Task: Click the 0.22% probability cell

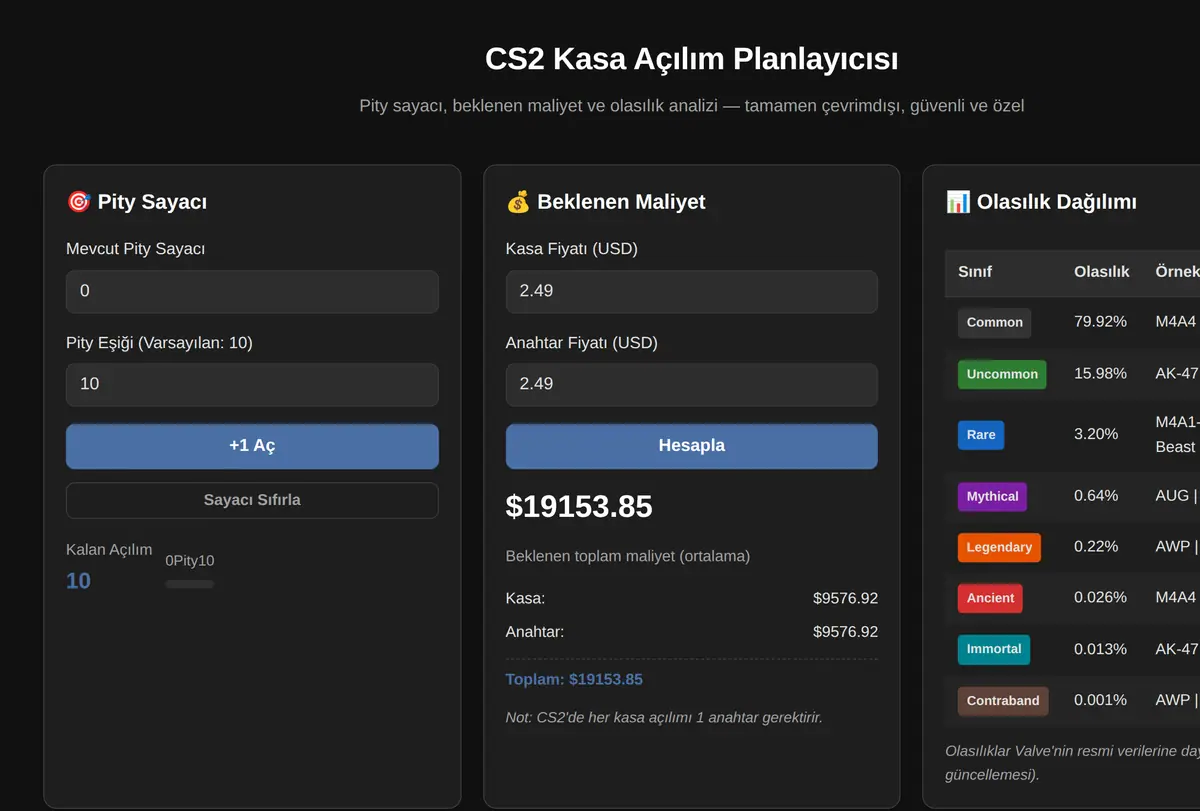Action: click(x=1096, y=546)
